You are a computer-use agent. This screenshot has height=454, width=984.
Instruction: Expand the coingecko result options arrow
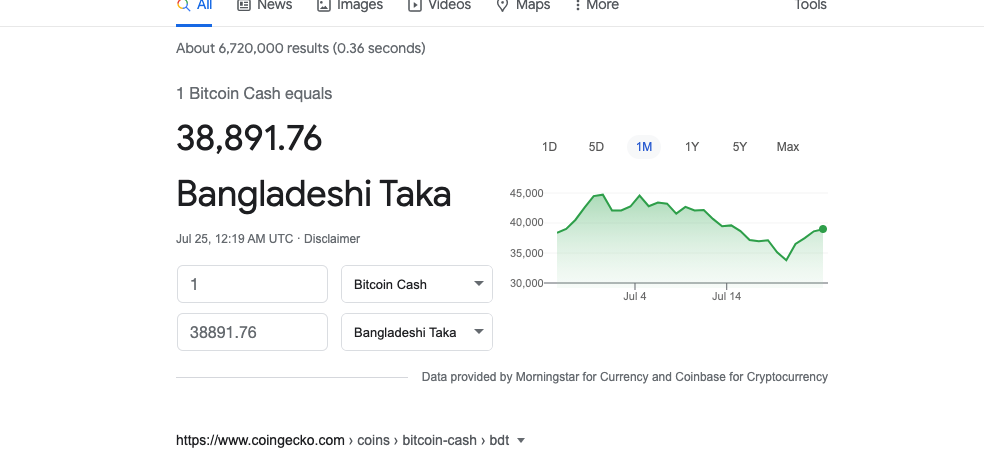click(x=520, y=441)
